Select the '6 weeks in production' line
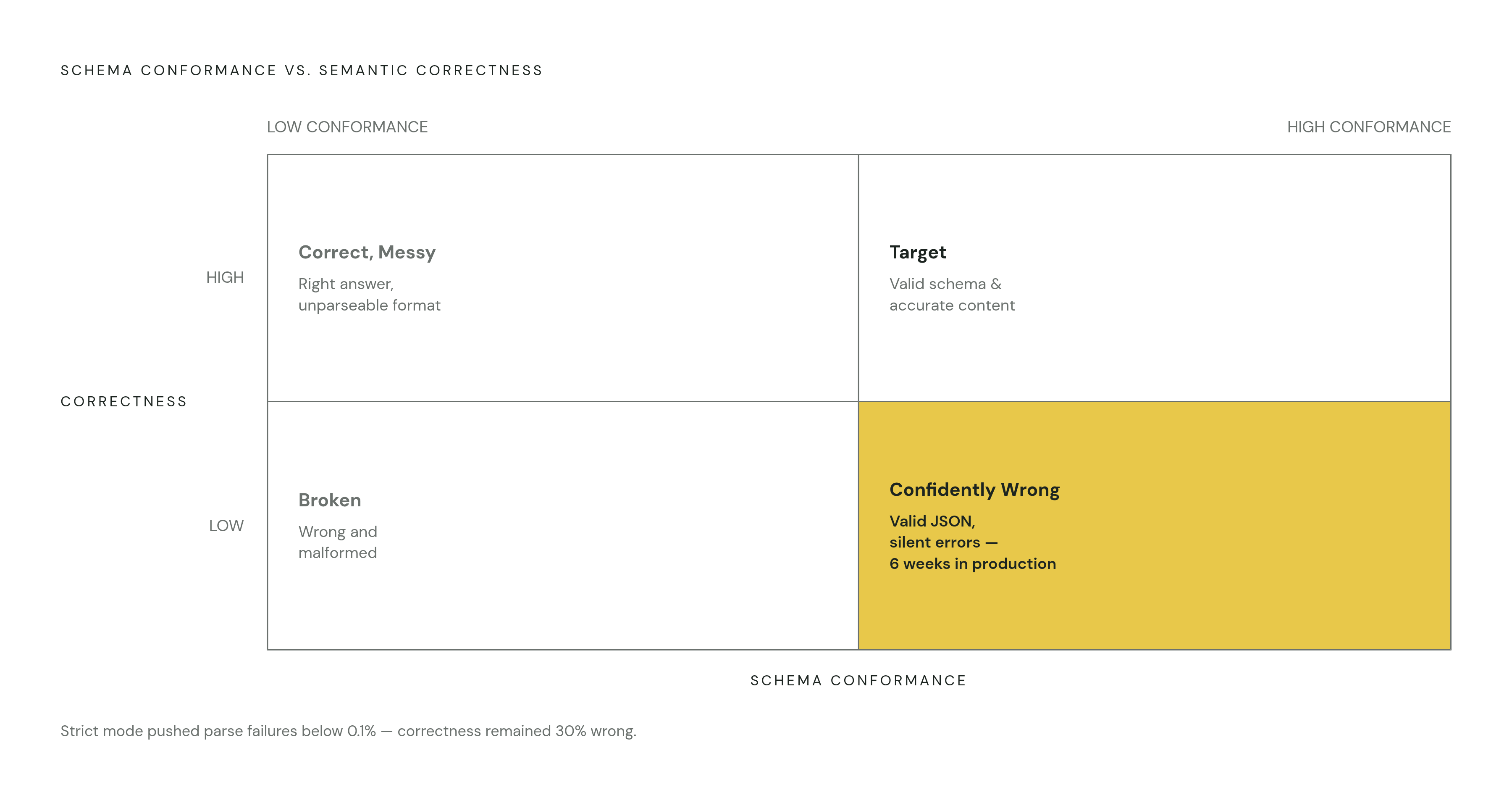The width and height of the screenshot is (1512, 803). click(973, 563)
